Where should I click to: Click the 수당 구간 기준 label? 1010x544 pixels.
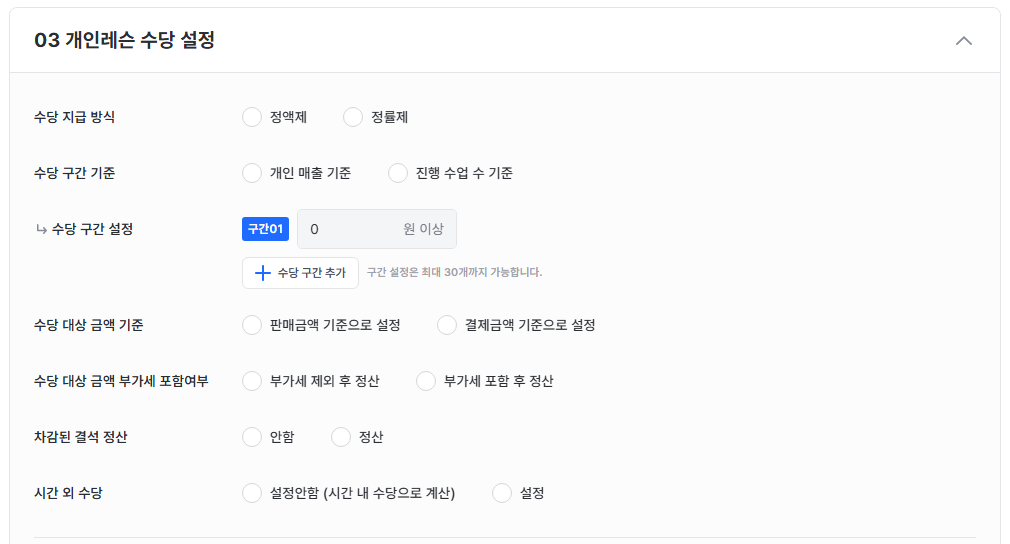click(x=74, y=173)
